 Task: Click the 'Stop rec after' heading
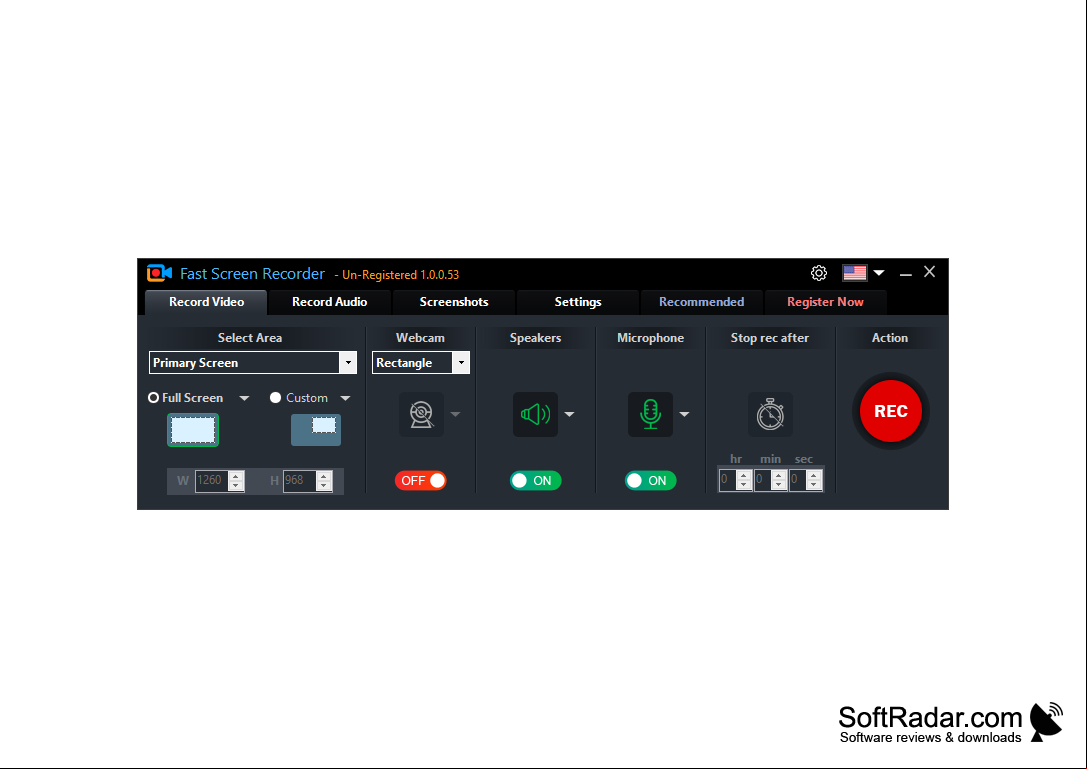(x=769, y=338)
